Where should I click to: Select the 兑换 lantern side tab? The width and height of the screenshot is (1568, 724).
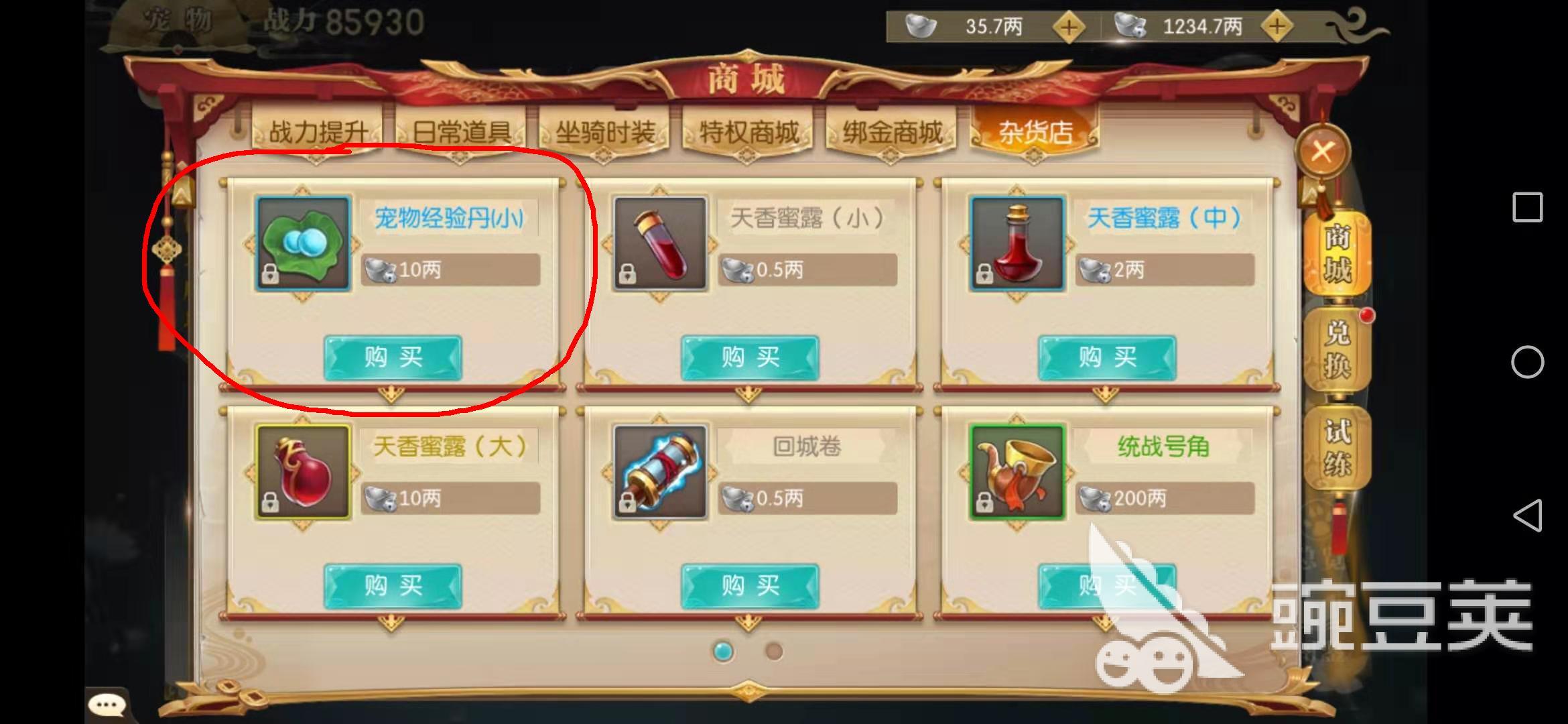point(1337,349)
